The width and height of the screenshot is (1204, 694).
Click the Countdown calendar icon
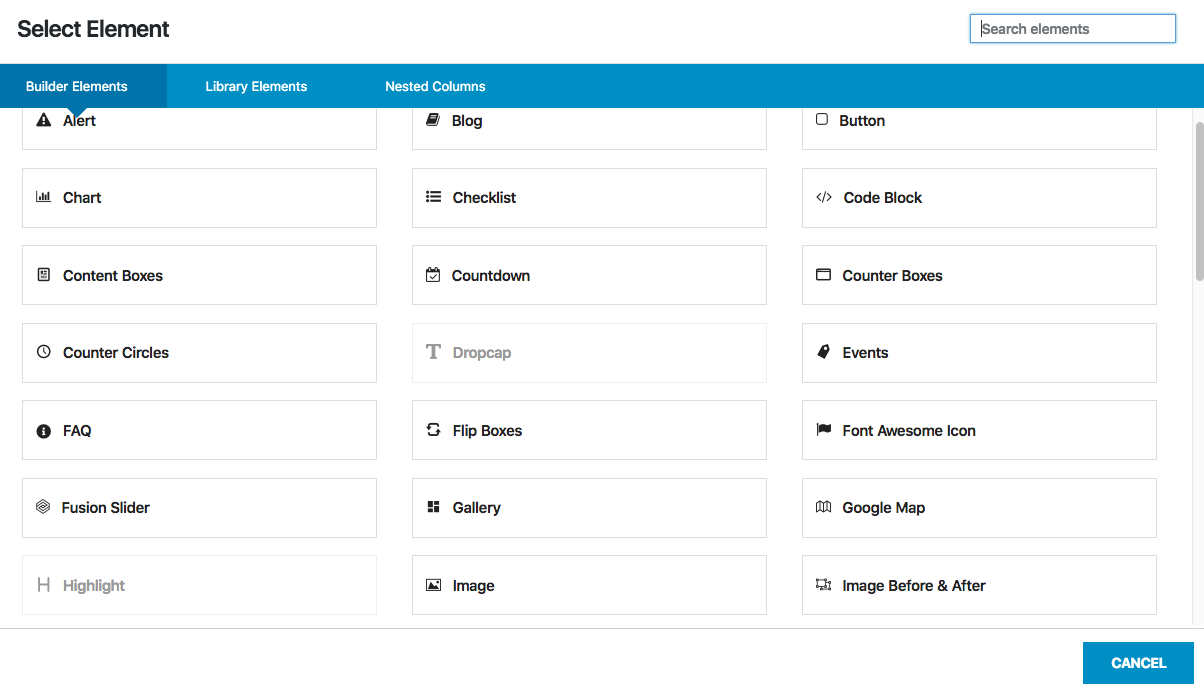click(x=433, y=275)
